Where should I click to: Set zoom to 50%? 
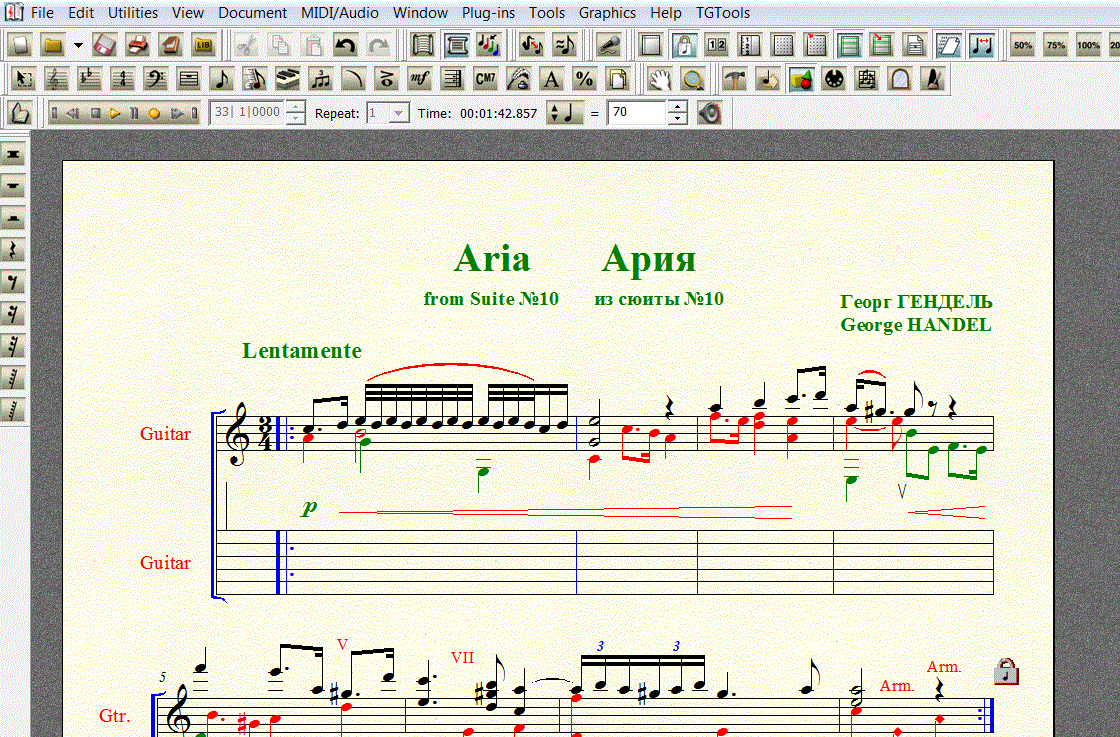[x=1023, y=45]
